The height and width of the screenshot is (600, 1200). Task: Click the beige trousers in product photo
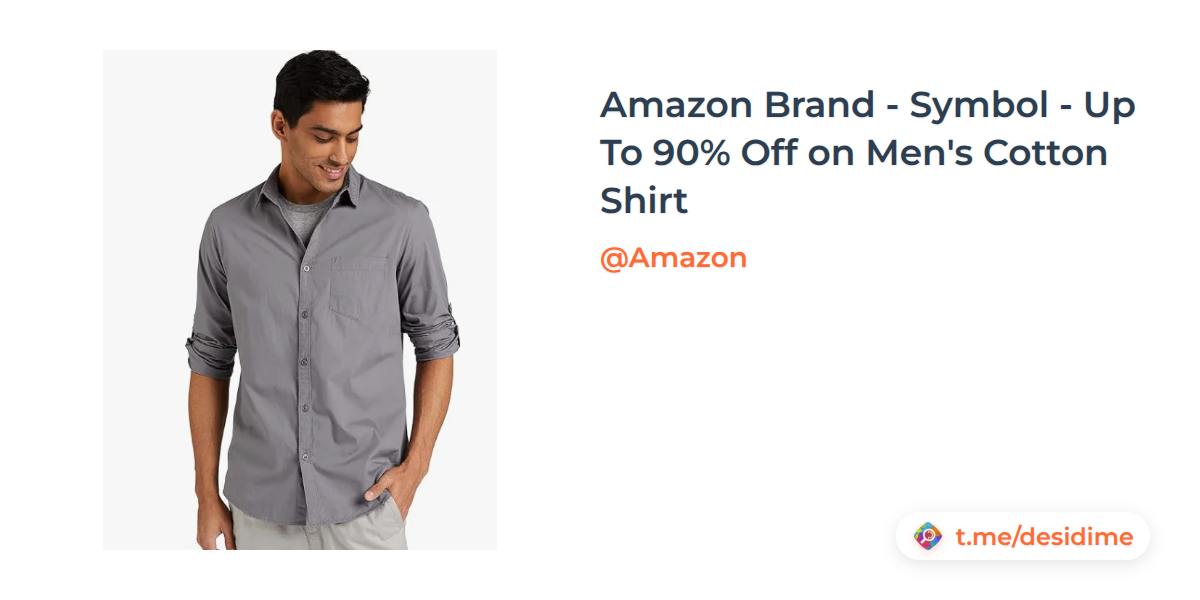[x=320, y=528]
